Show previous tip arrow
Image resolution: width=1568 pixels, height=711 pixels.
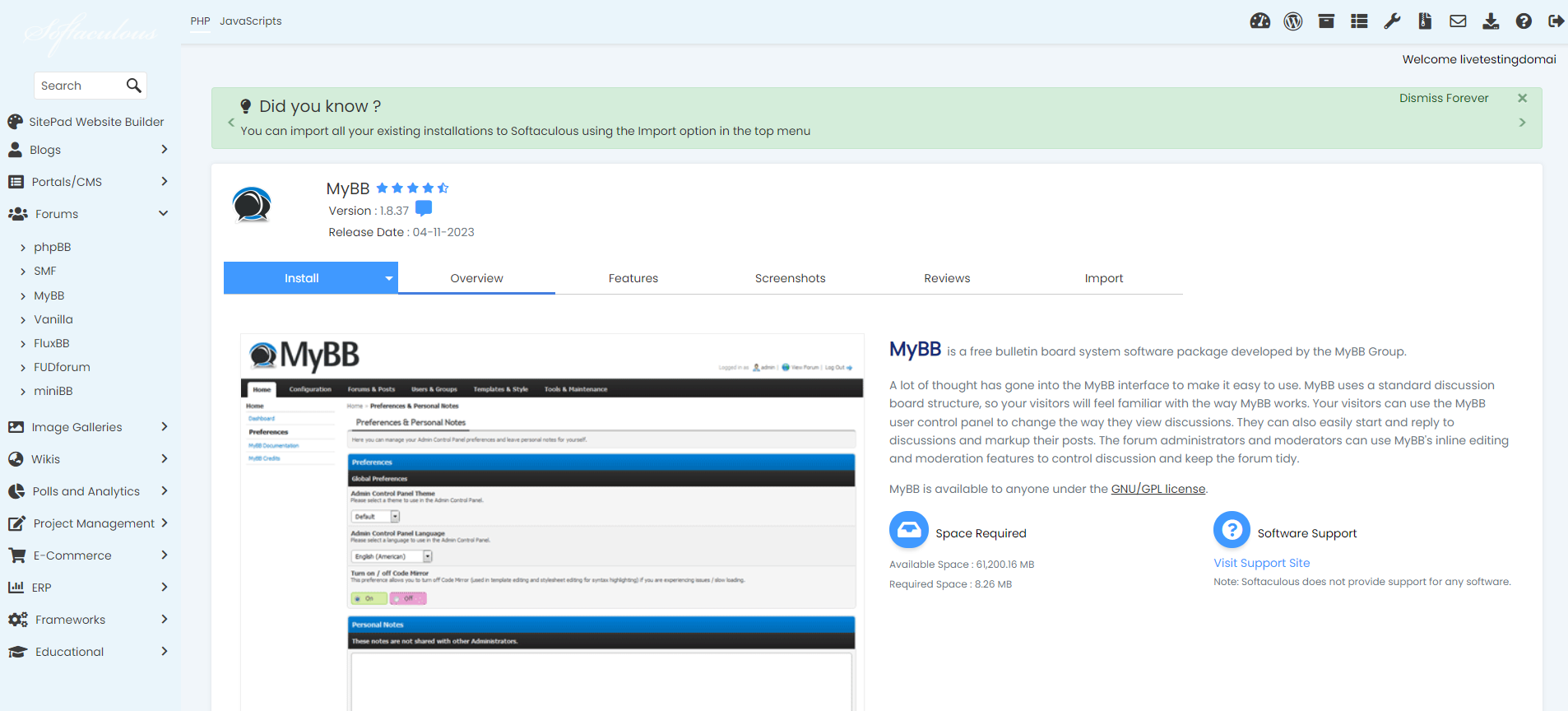pyautogui.click(x=231, y=122)
